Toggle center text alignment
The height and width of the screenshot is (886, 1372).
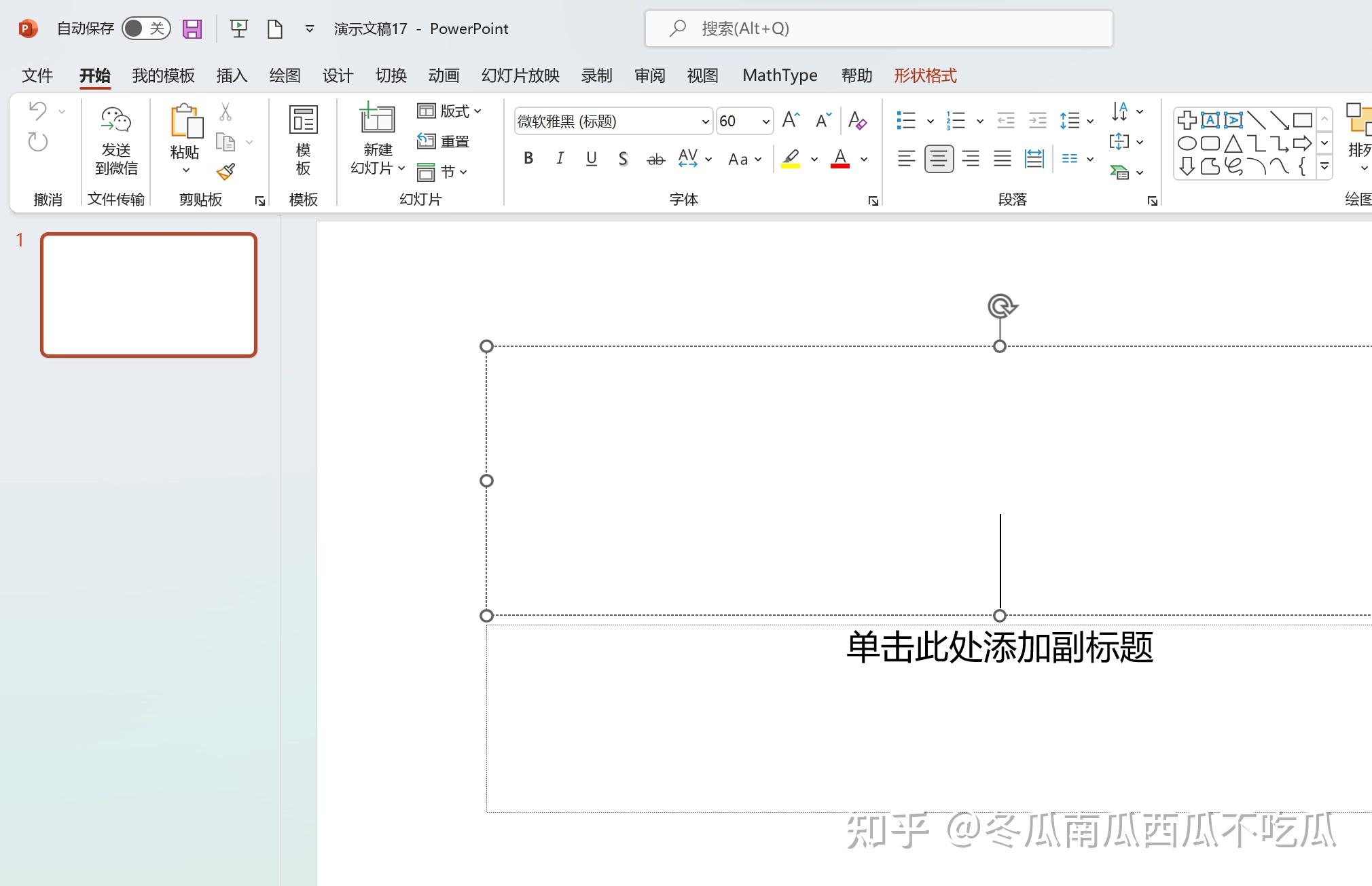point(939,159)
